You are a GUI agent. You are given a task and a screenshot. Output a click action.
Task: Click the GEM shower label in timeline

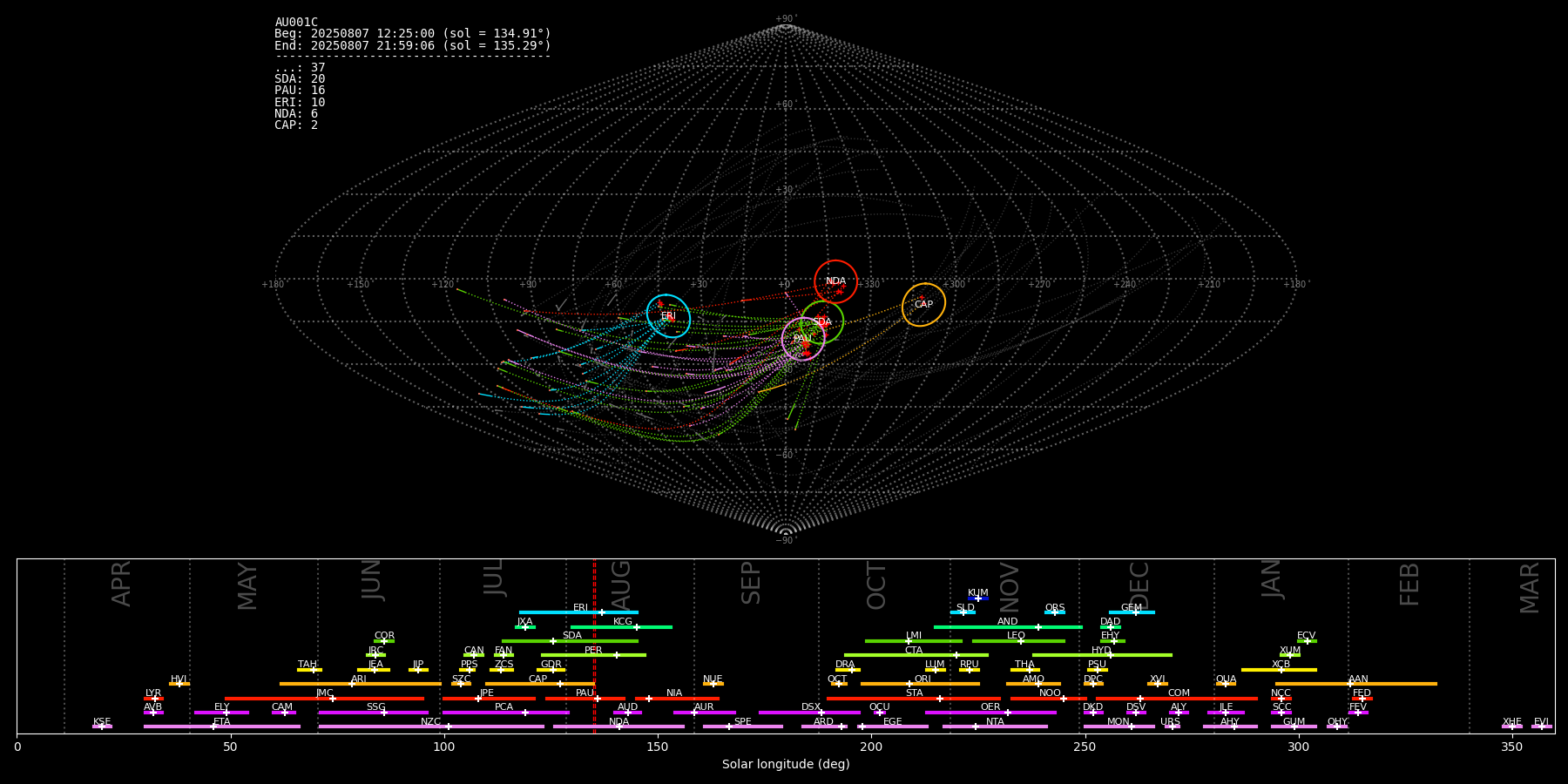coord(1132,608)
